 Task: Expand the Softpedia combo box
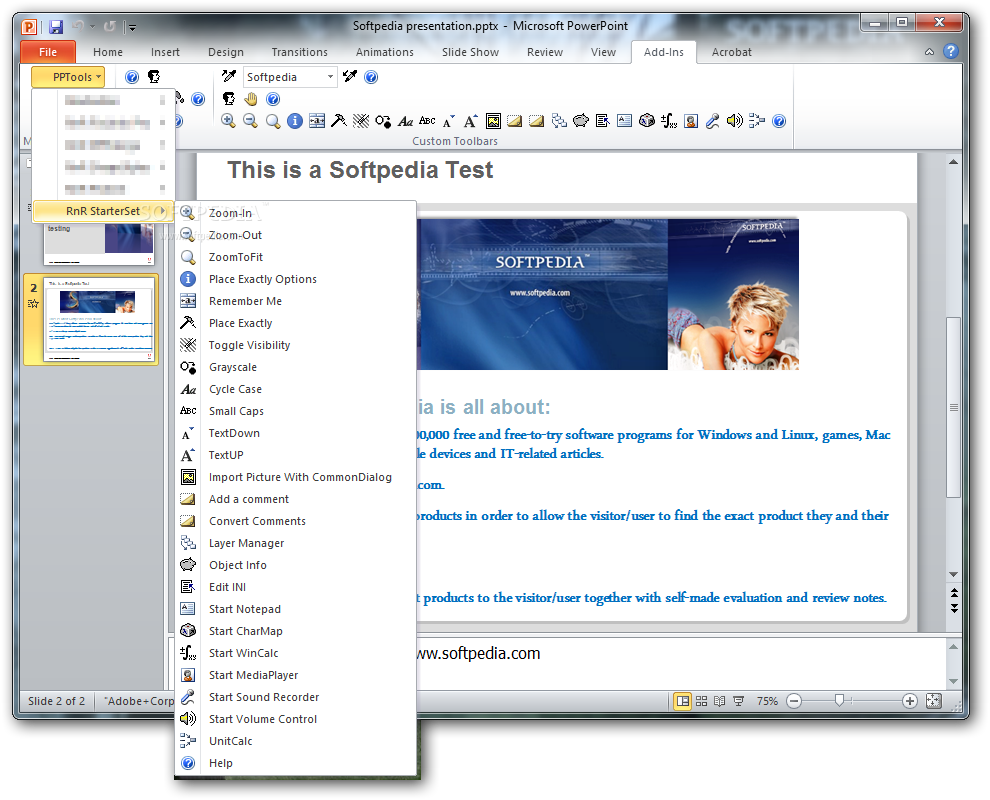point(330,77)
